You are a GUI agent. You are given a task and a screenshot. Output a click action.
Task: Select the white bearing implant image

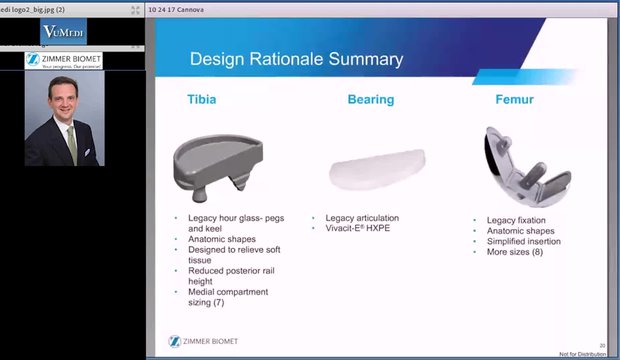377,169
